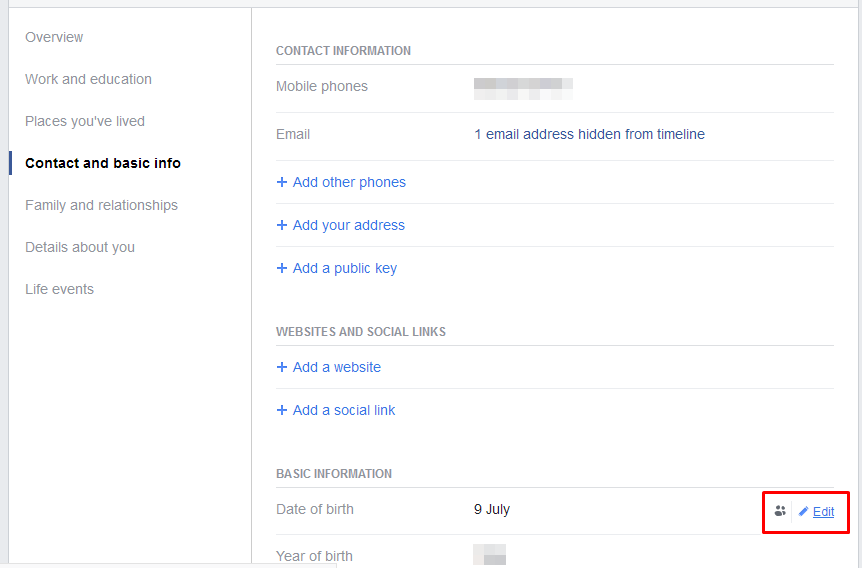The image size is (862, 568).
Task: Click the CONTACT INFORMATION heading
Action: [x=343, y=51]
